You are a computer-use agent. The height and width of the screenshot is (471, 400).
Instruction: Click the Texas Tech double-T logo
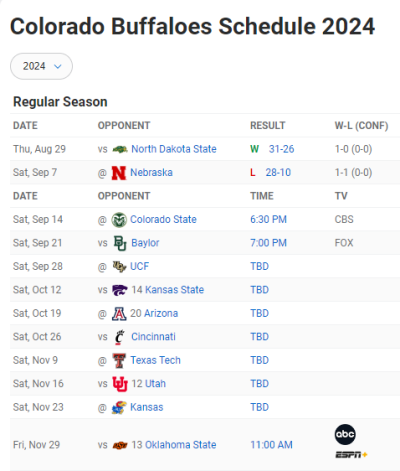(x=119, y=361)
